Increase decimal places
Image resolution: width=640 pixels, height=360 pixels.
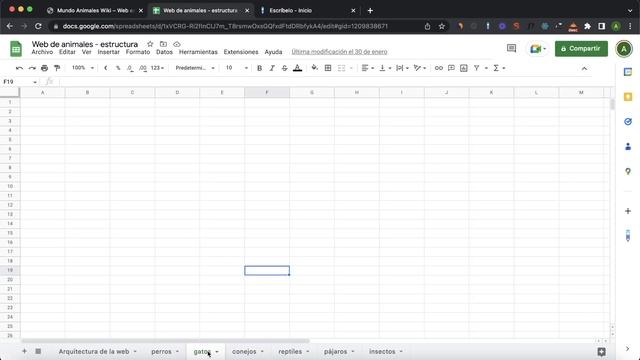[142, 68]
